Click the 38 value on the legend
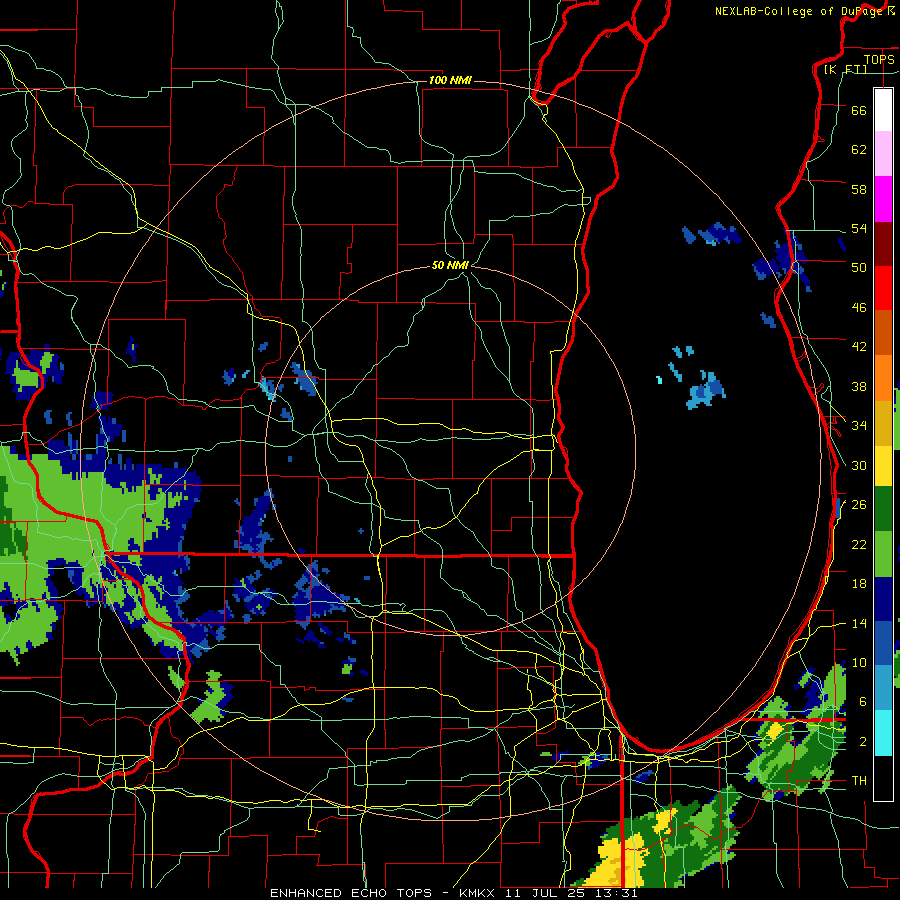The width and height of the screenshot is (900, 900). tap(859, 386)
